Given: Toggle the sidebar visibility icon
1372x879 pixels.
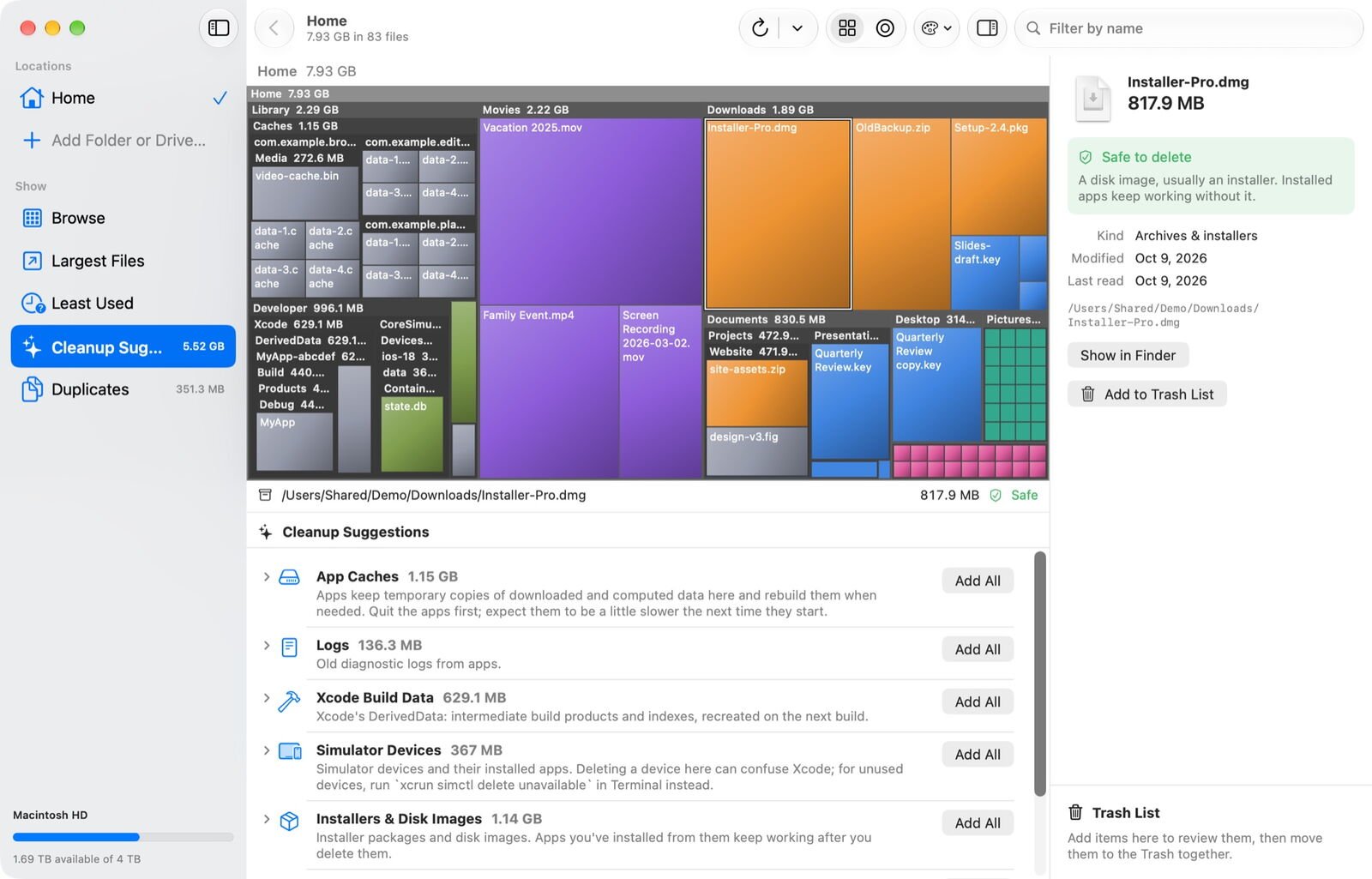Looking at the screenshot, I should pos(219,28).
